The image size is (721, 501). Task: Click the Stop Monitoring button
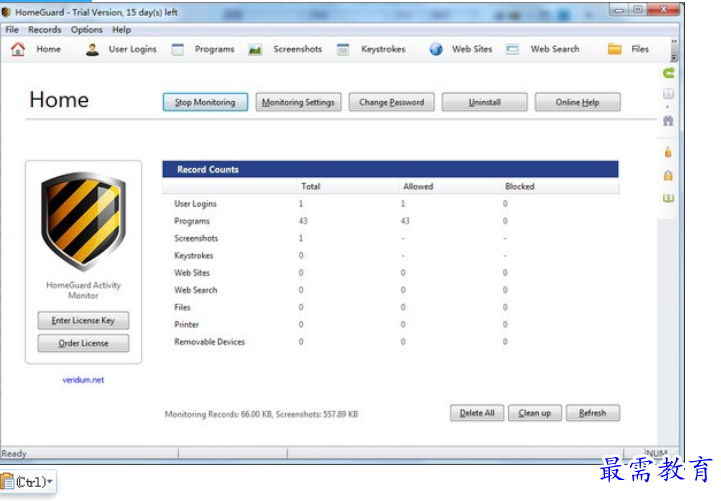(205, 102)
